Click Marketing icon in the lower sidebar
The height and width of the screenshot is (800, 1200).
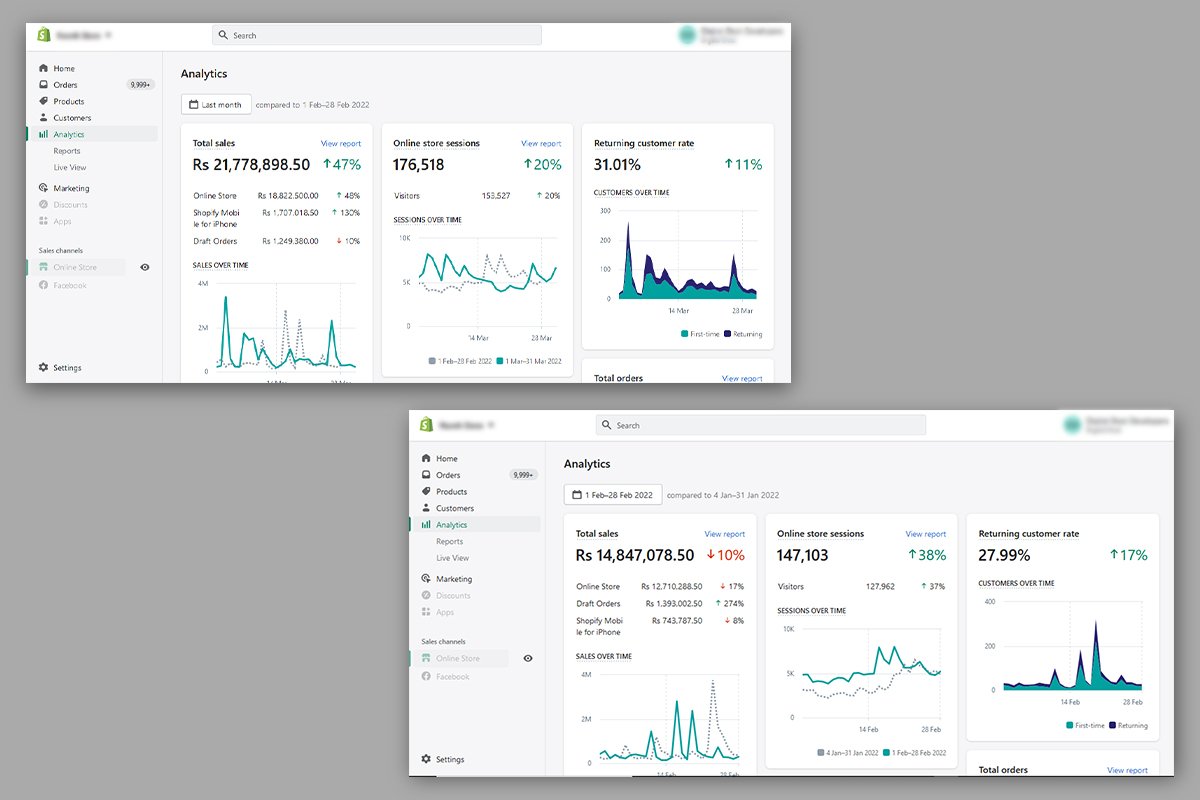point(426,579)
